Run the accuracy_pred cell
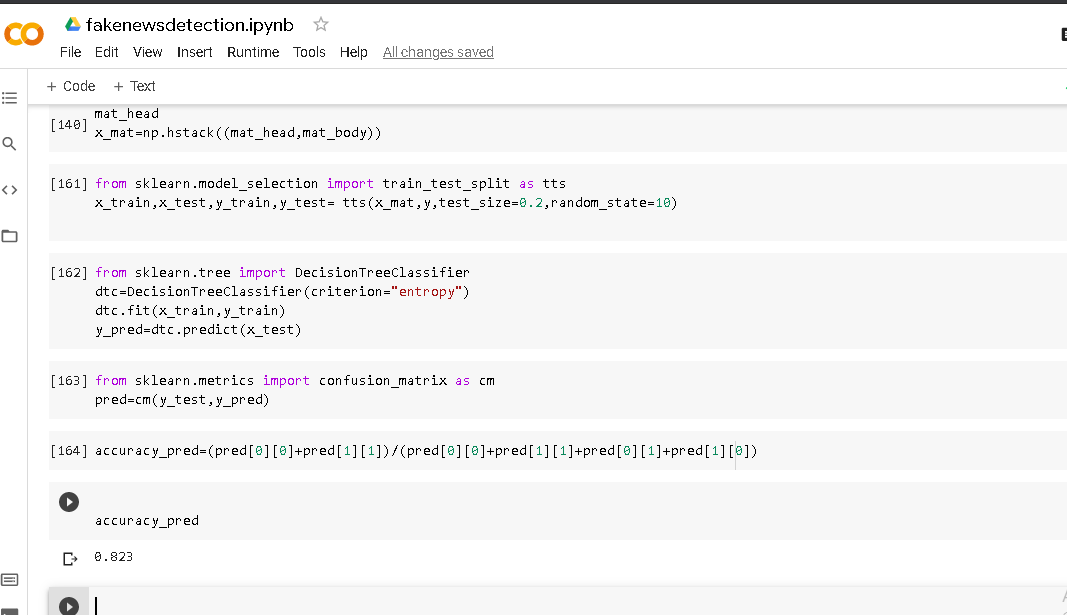Image resolution: width=1067 pixels, height=615 pixels. [x=68, y=502]
